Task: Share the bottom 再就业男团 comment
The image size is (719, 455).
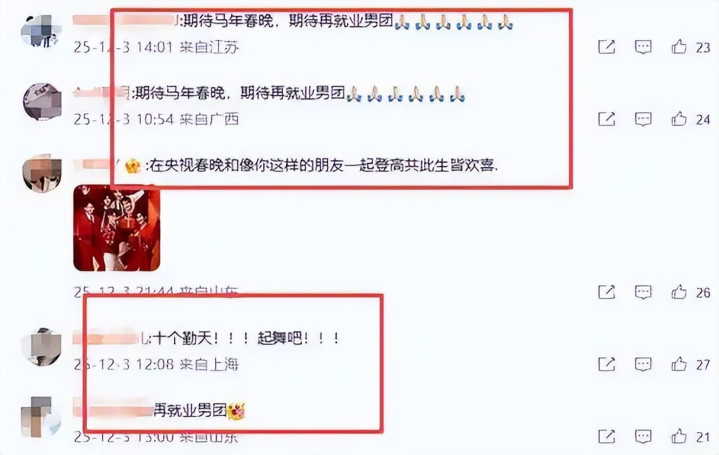Action: [x=607, y=436]
